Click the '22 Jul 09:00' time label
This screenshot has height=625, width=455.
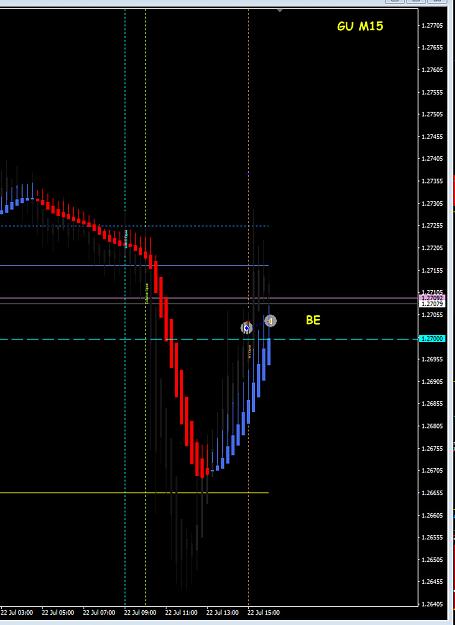pyautogui.click(x=140, y=612)
